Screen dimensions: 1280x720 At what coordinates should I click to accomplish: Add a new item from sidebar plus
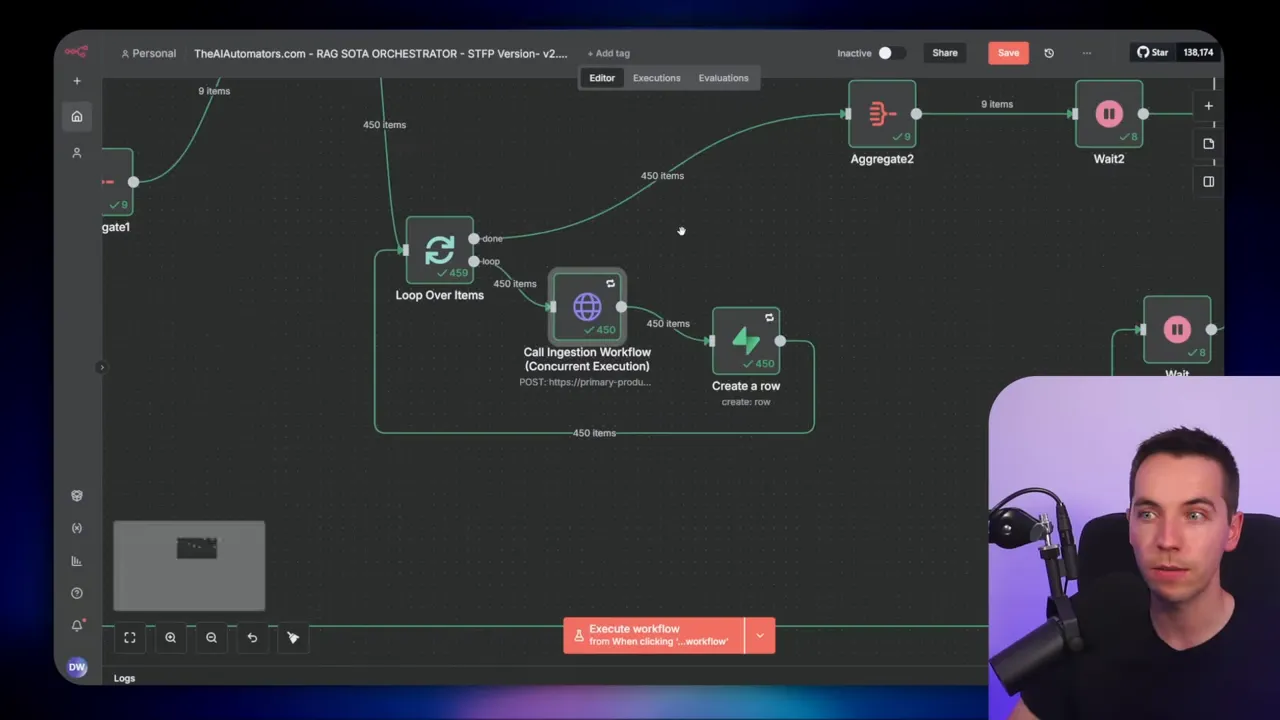click(77, 81)
